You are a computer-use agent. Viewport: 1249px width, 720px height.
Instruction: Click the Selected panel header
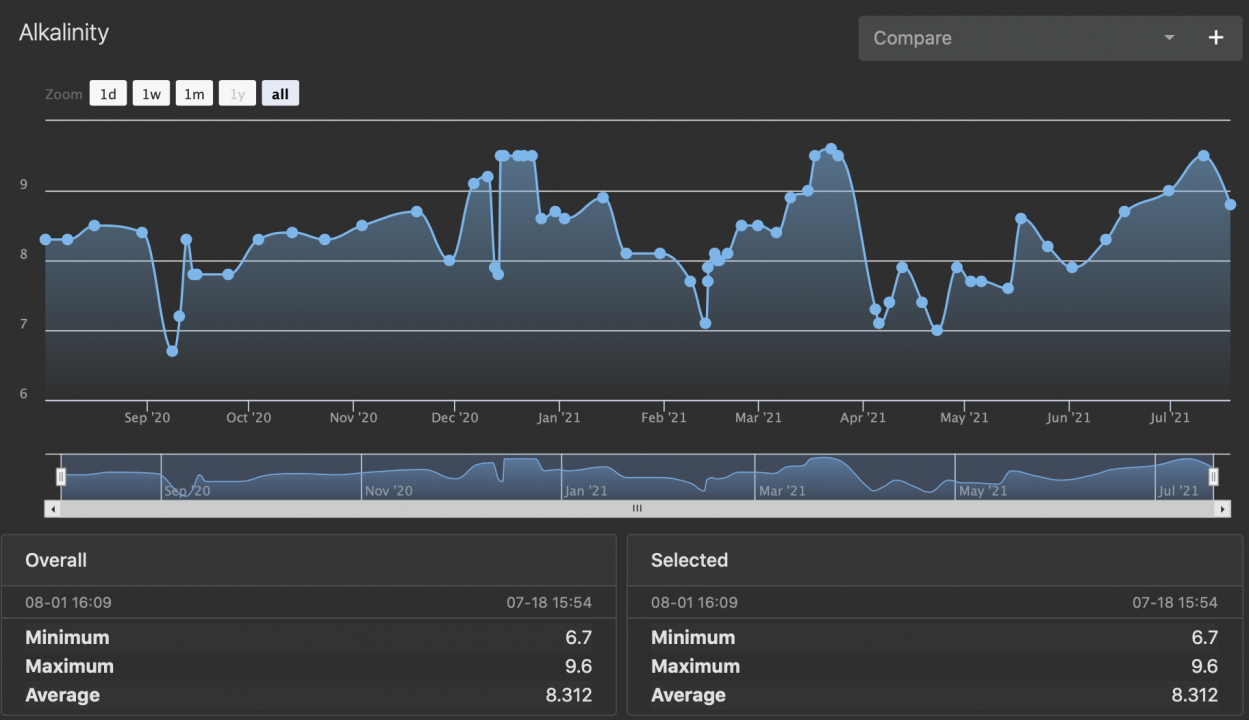click(935, 560)
